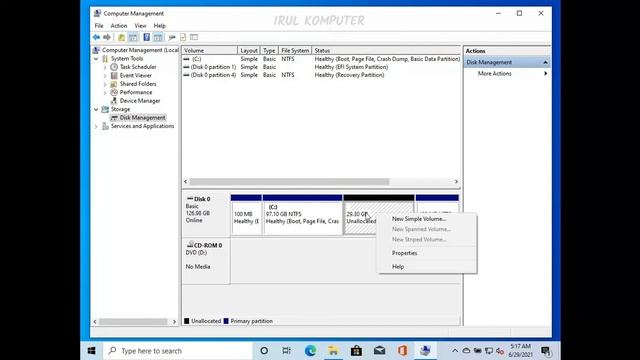Sort by the Status column header
Viewport: 640px width, 360px height.
pyautogui.click(x=386, y=51)
